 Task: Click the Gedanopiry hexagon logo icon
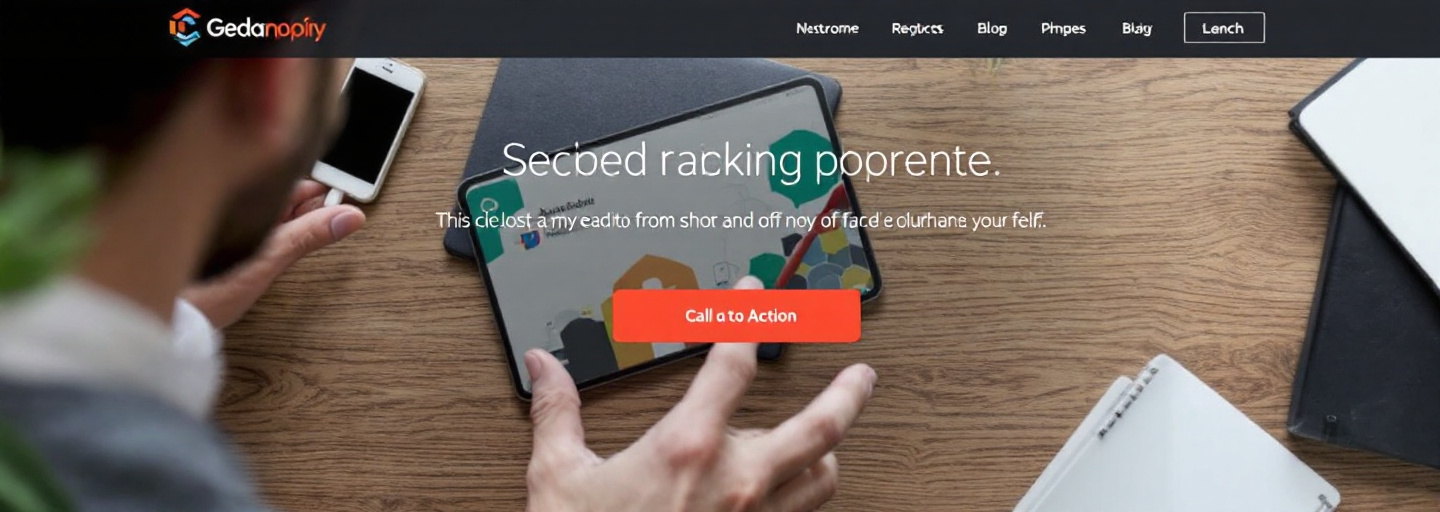click(x=185, y=27)
